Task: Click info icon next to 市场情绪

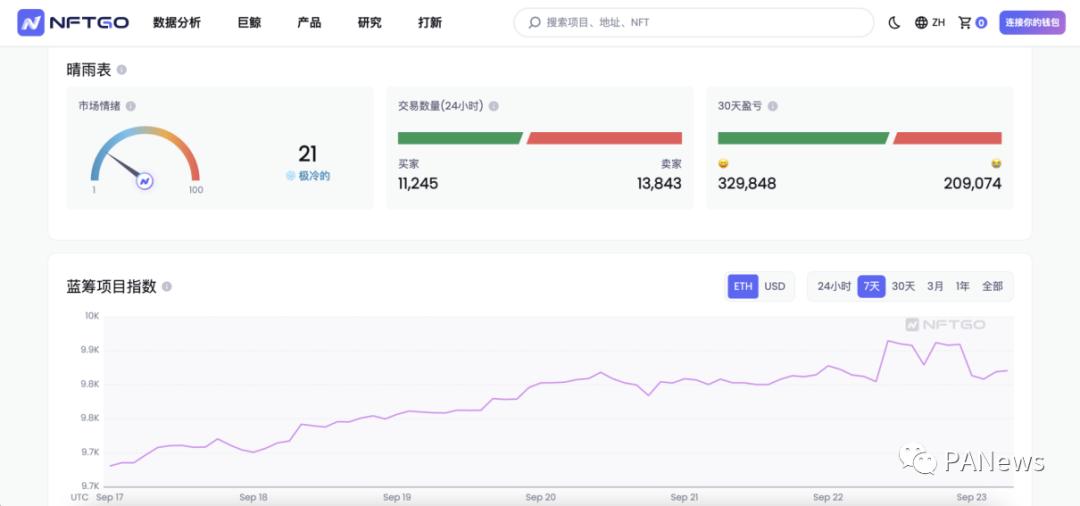Action: [x=131, y=106]
